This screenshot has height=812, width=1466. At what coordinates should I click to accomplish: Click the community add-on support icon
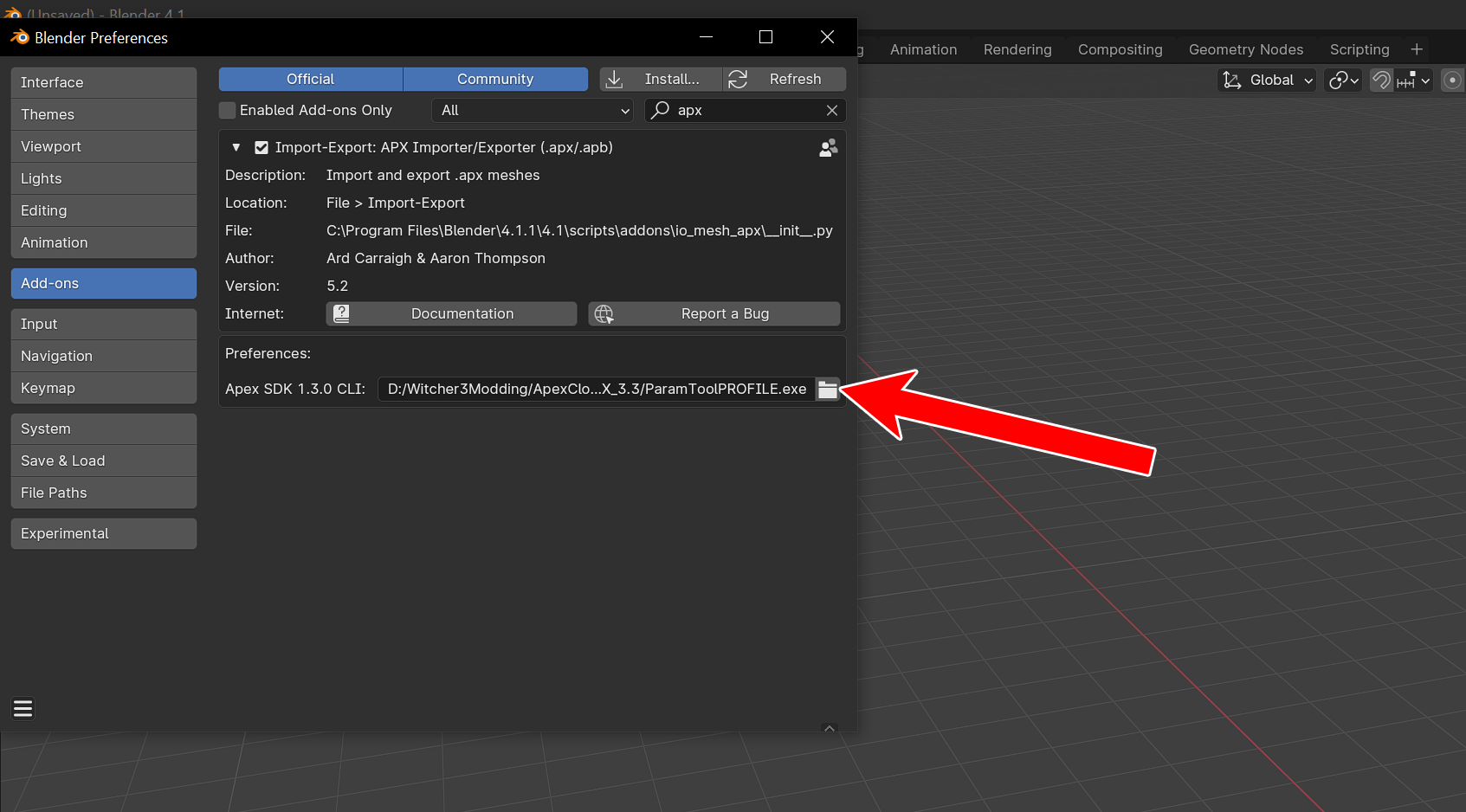coord(829,148)
